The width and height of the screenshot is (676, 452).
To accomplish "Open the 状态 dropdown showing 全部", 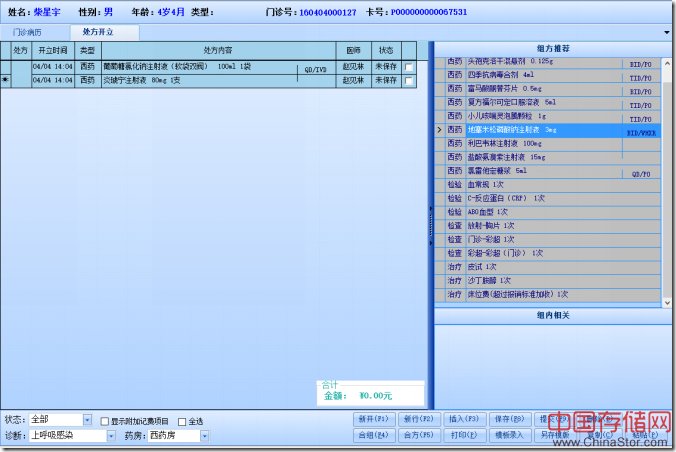I will (x=87, y=420).
